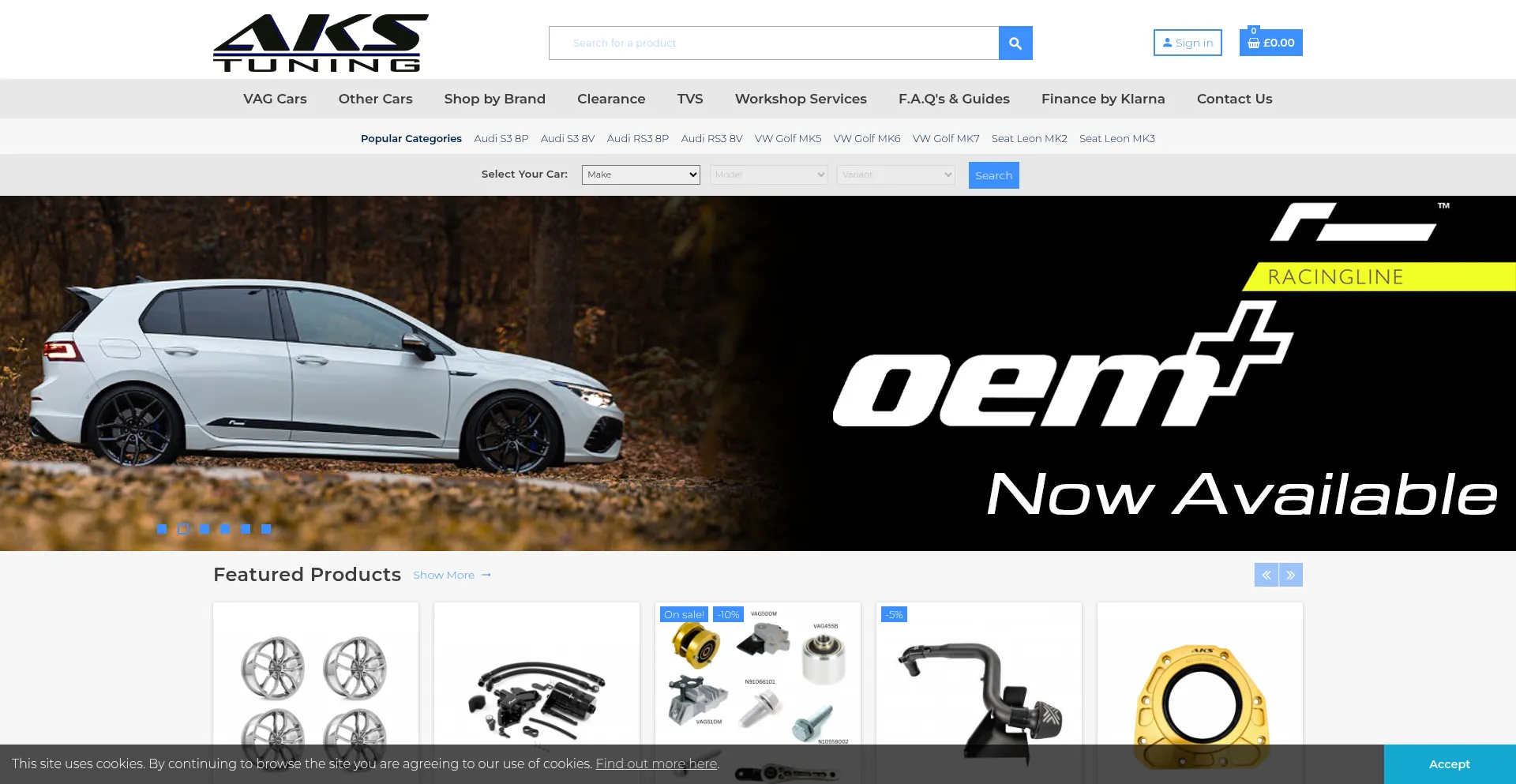This screenshot has width=1516, height=784.
Task: Open the Model dropdown
Action: pos(769,174)
